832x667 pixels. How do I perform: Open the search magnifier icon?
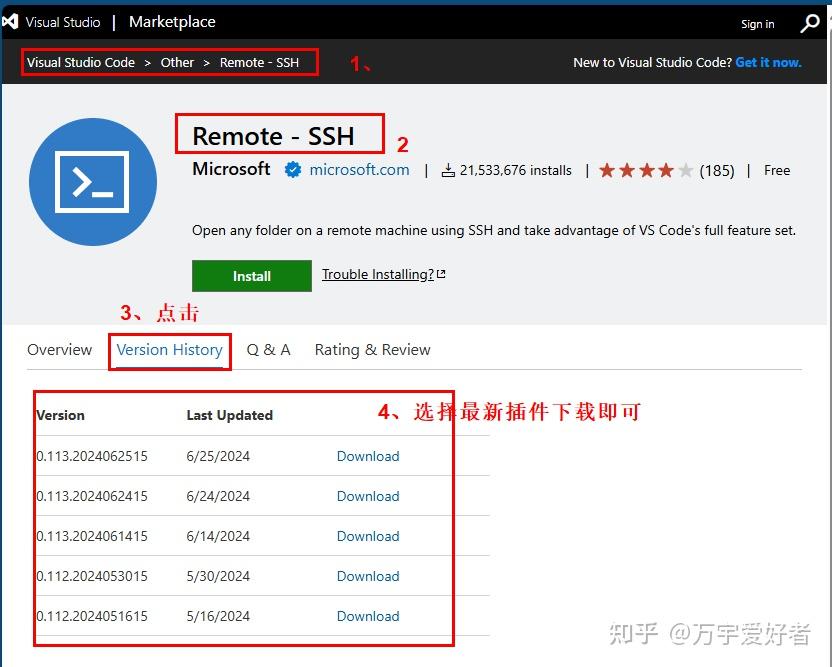(810, 22)
